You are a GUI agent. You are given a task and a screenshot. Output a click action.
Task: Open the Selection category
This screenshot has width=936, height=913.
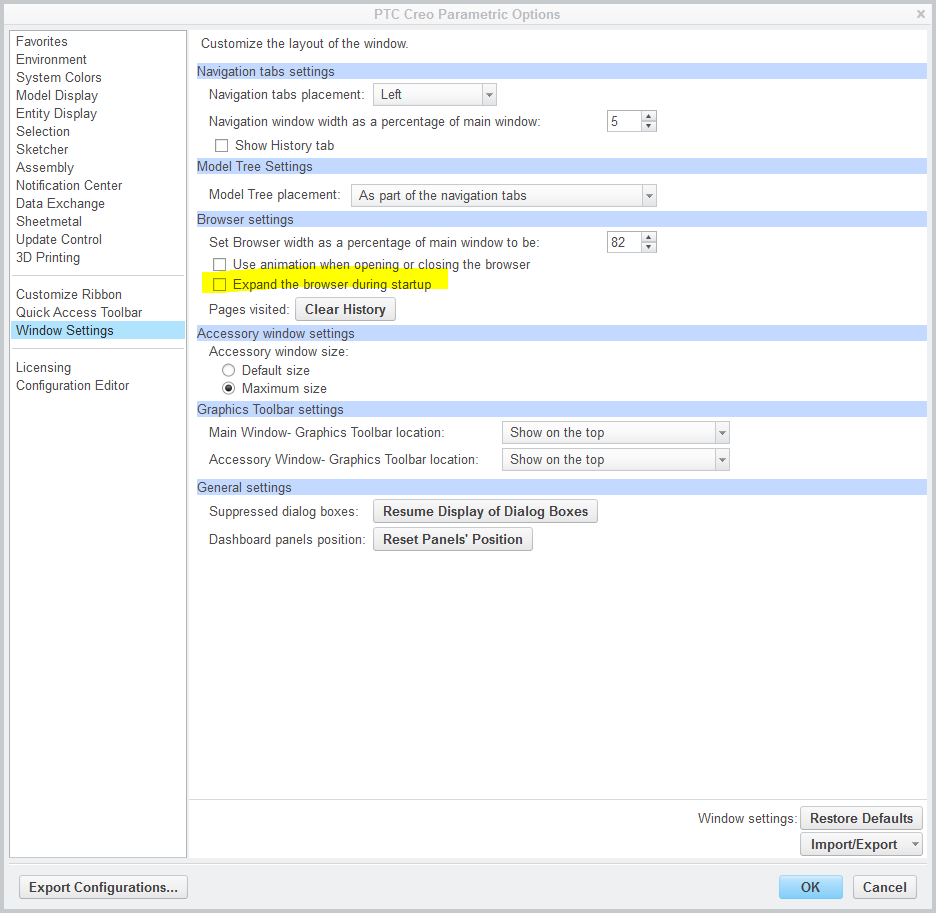pyautogui.click(x=43, y=131)
